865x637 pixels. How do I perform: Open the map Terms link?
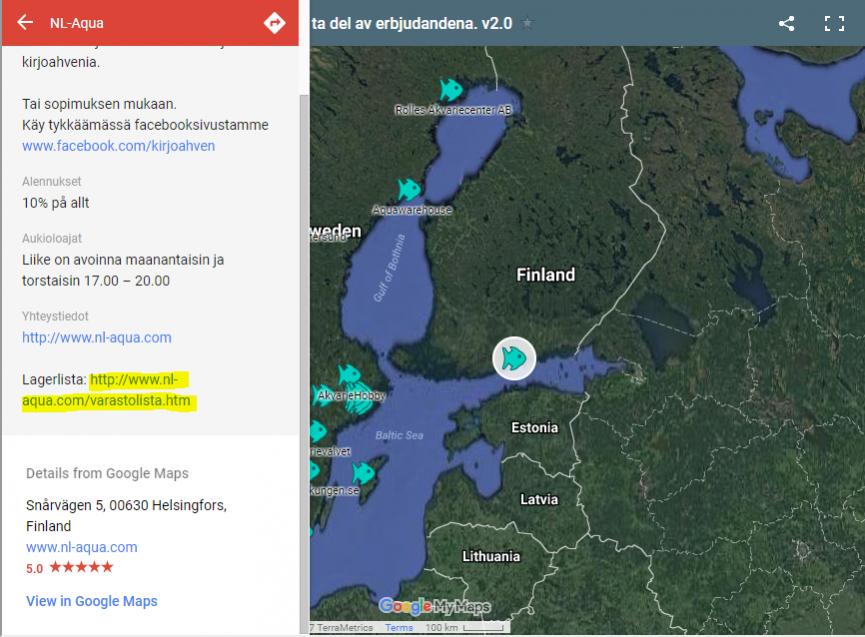point(399,628)
